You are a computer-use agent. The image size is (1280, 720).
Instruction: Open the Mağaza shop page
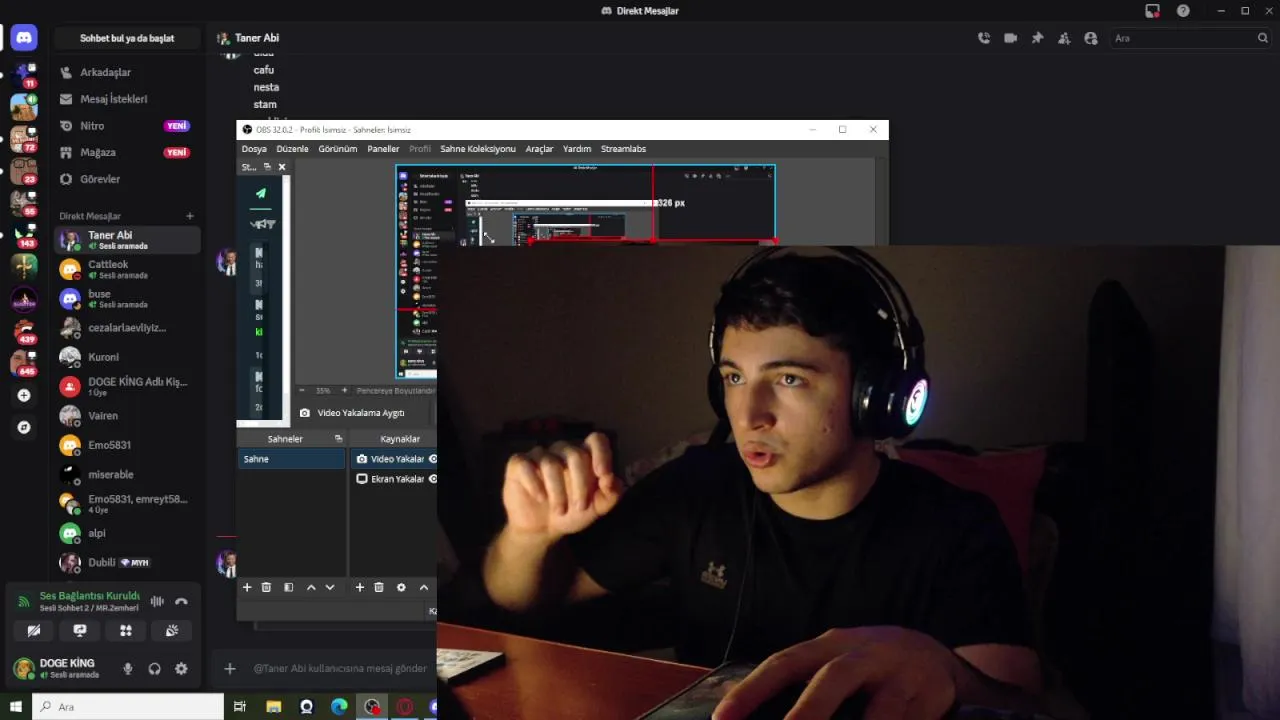click(x=127, y=153)
